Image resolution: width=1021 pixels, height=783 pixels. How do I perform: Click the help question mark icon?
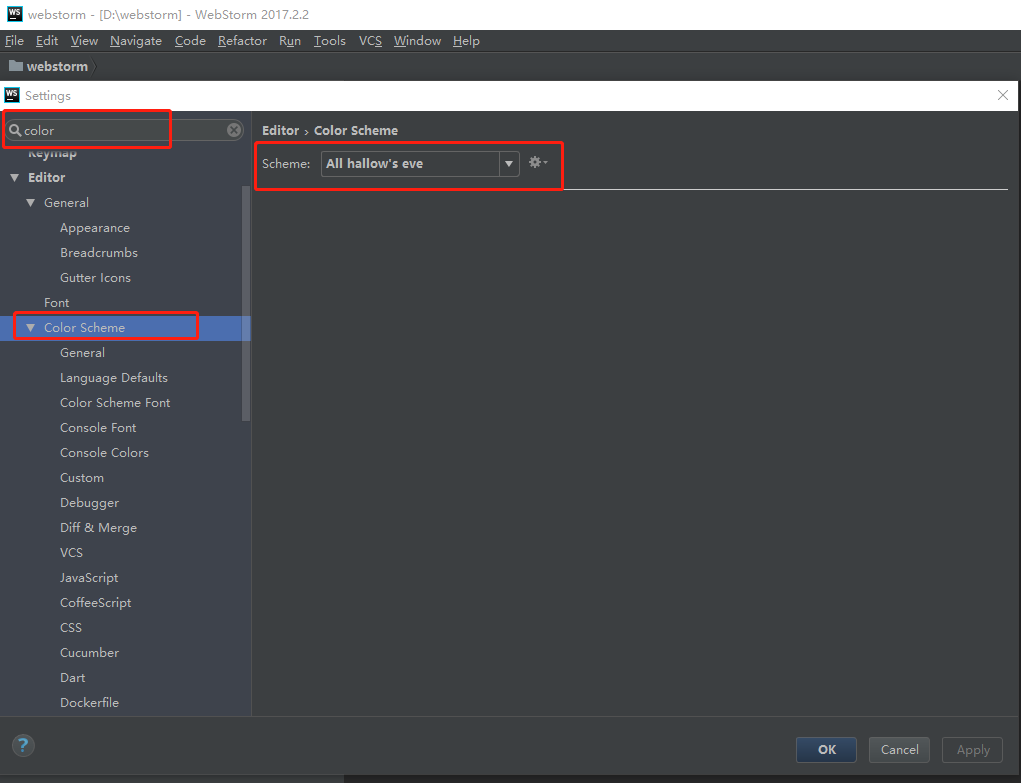coord(22,745)
